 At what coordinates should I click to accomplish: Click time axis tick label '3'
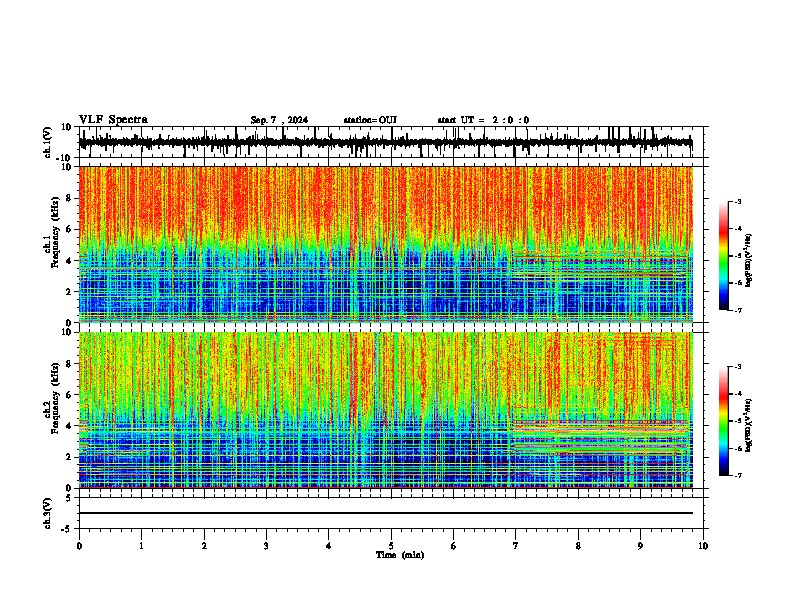click(x=266, y=546)
